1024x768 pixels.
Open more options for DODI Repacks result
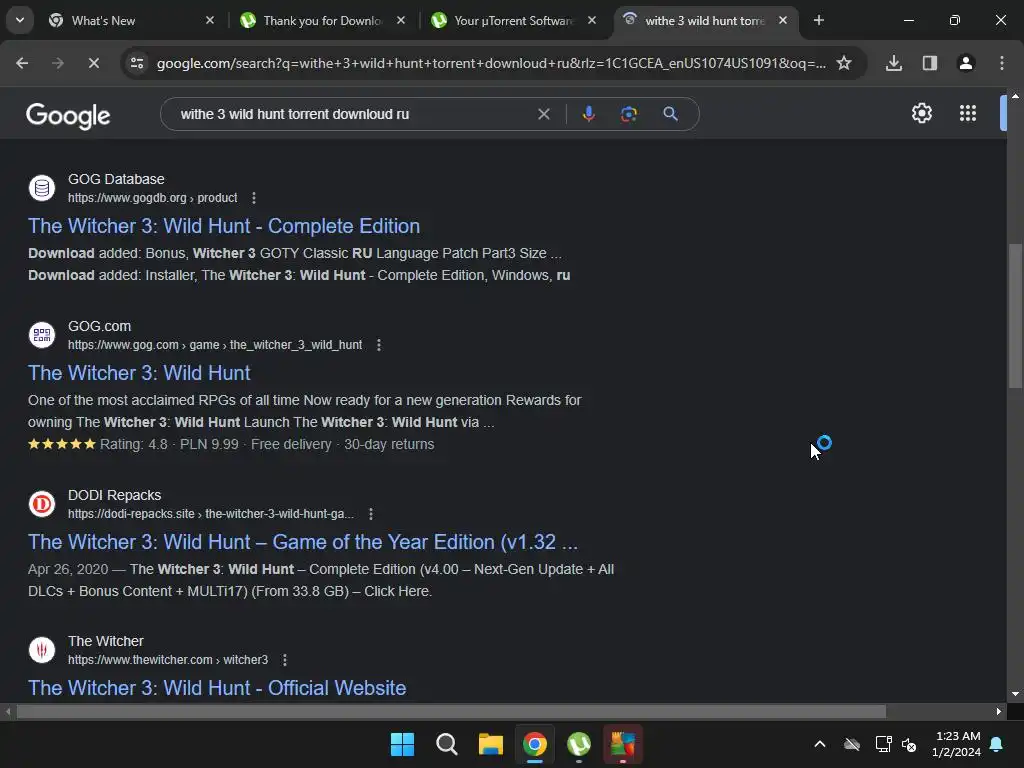click(371, 514)
